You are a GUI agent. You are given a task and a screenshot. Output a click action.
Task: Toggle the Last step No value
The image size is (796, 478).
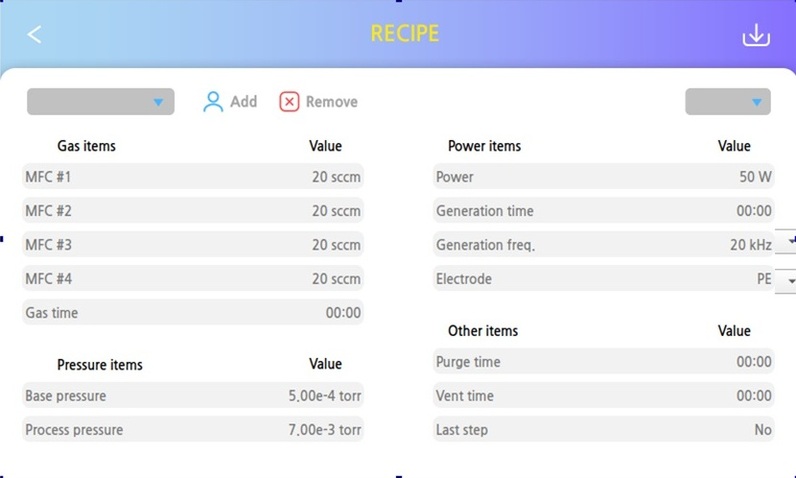763,429
